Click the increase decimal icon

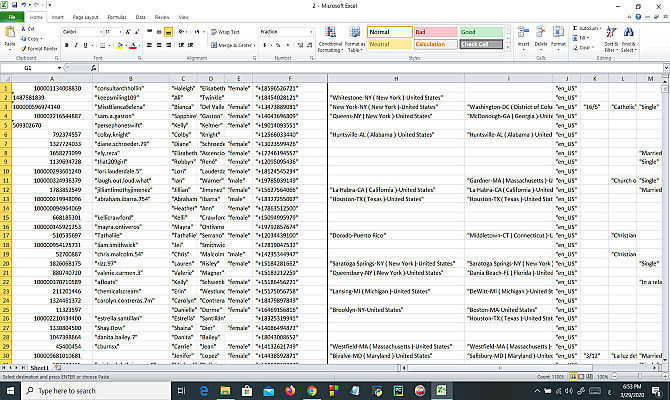pos(300,45)
